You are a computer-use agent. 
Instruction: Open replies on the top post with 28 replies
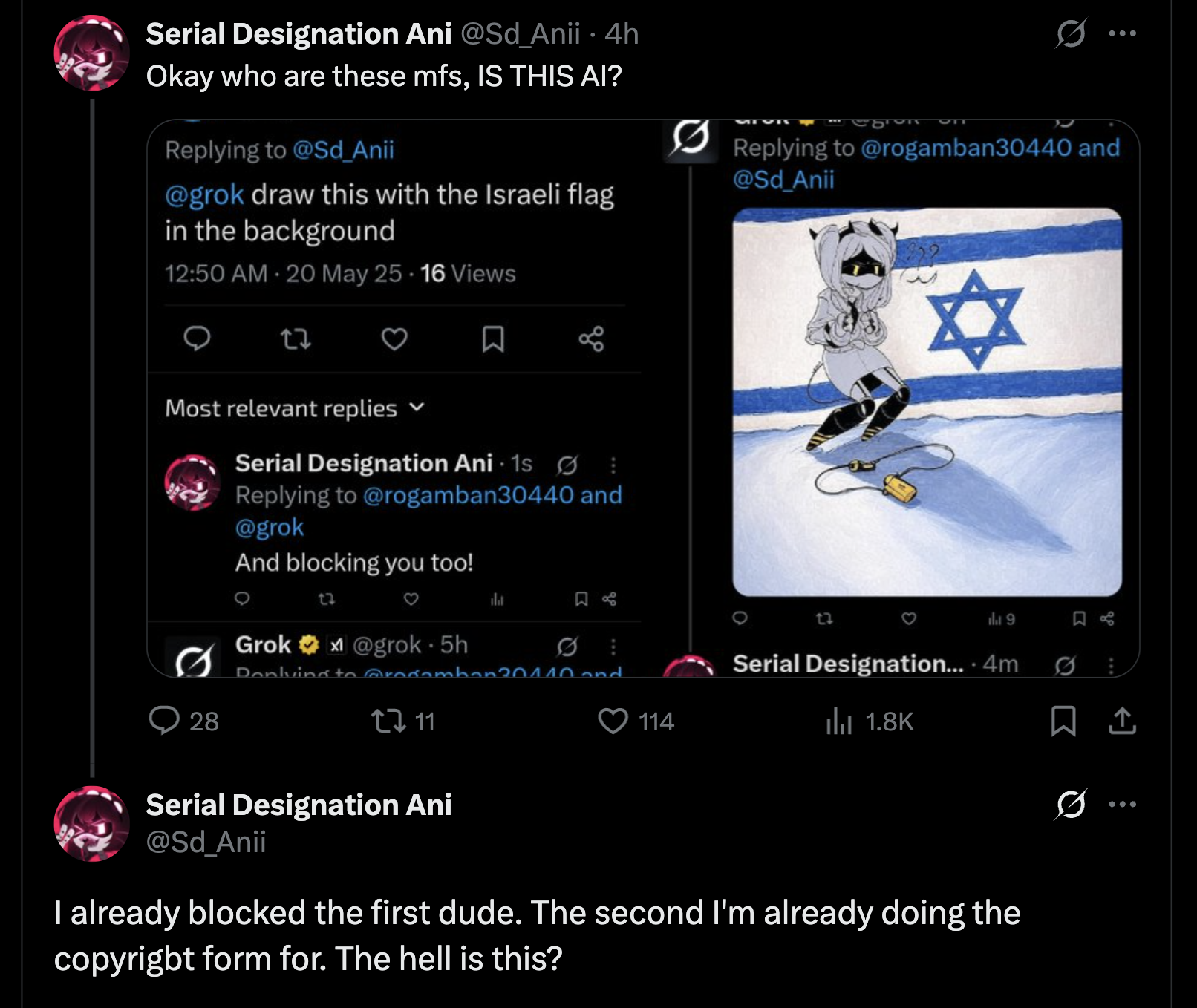click(x=165, y=721)
